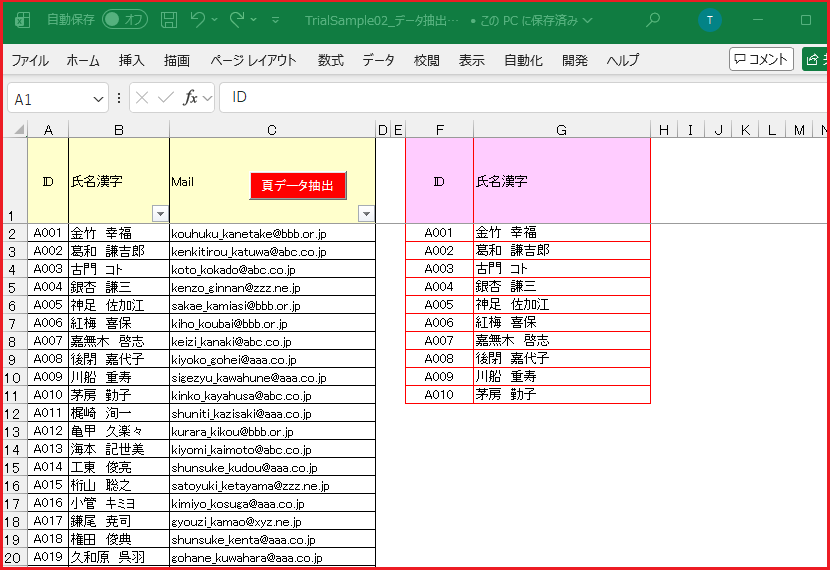Click the formula bar Enter checkmark icon

166,97
